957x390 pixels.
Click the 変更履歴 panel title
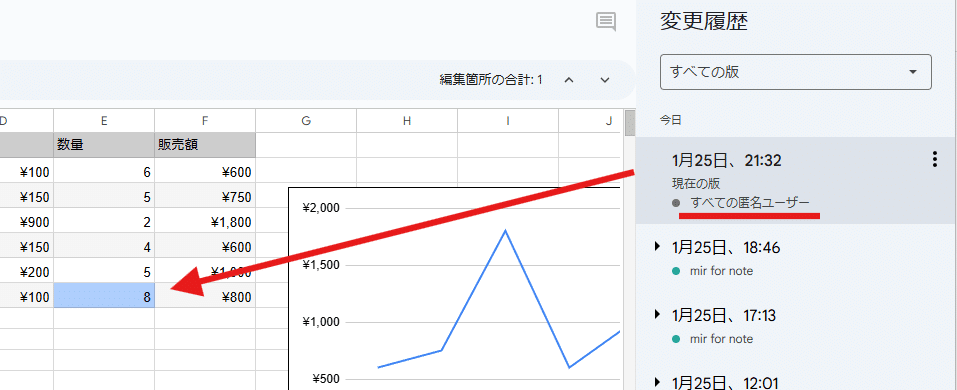704,22
